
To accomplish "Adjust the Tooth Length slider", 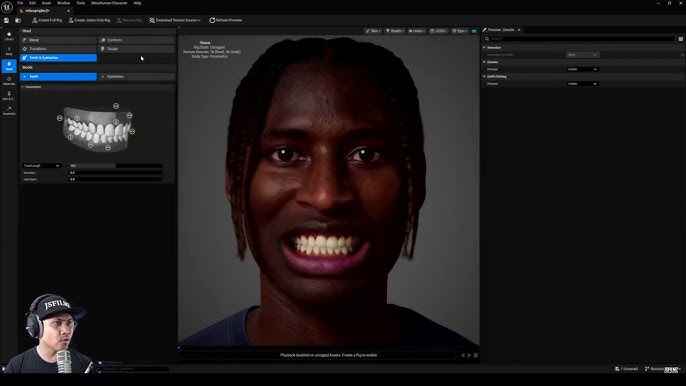I will coord(116,166).
